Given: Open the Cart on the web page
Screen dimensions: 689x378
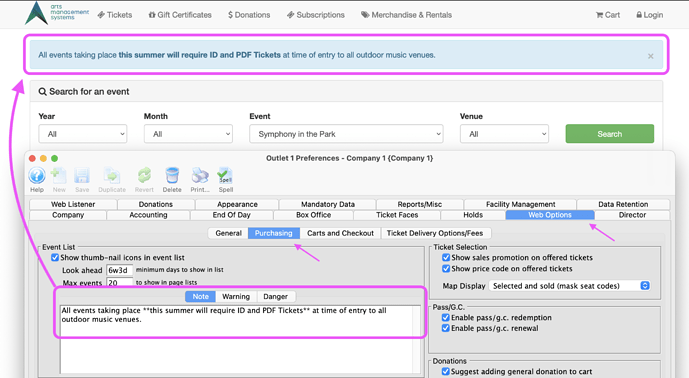Looking at the screenshot, I should pyautogui.click(x=608, y=15).
